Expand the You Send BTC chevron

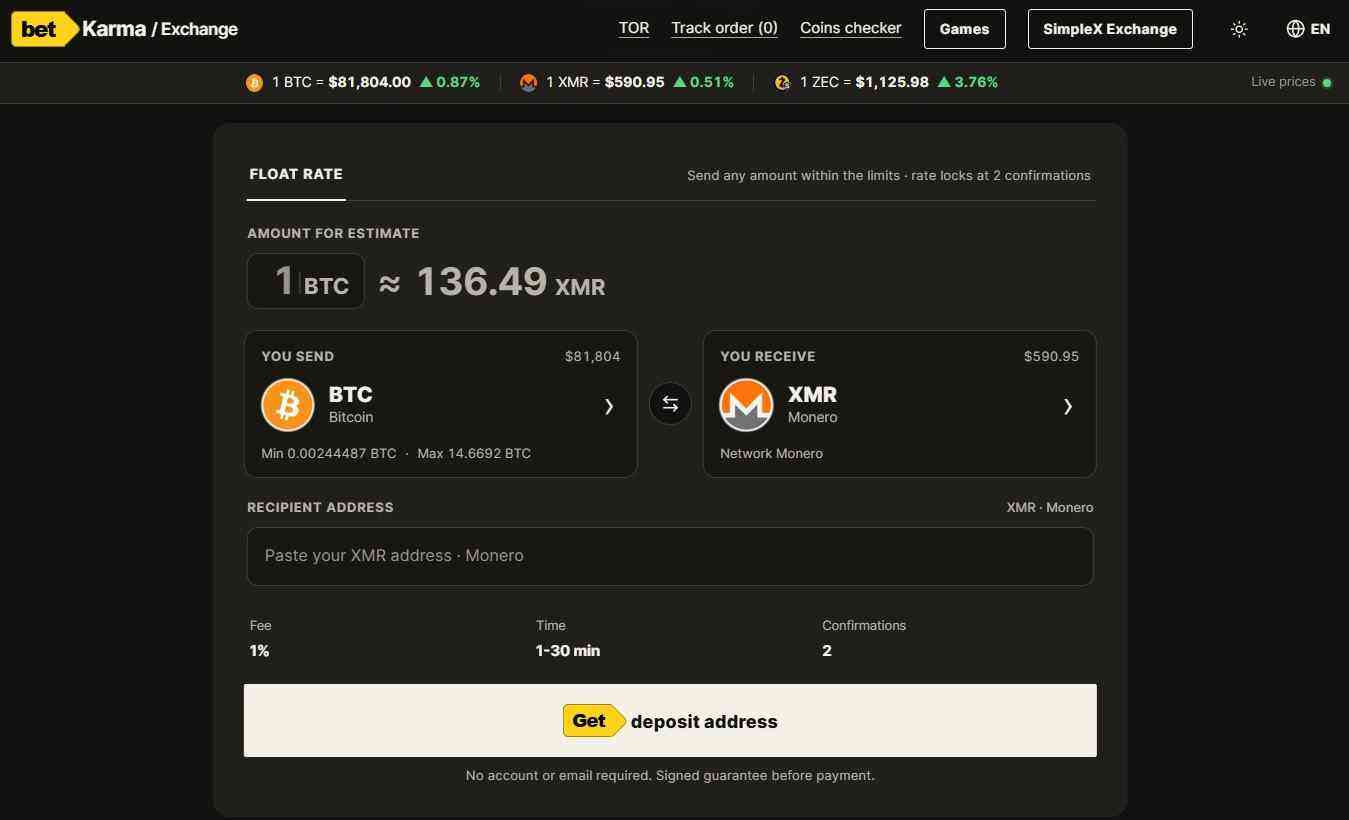[608, 406]
